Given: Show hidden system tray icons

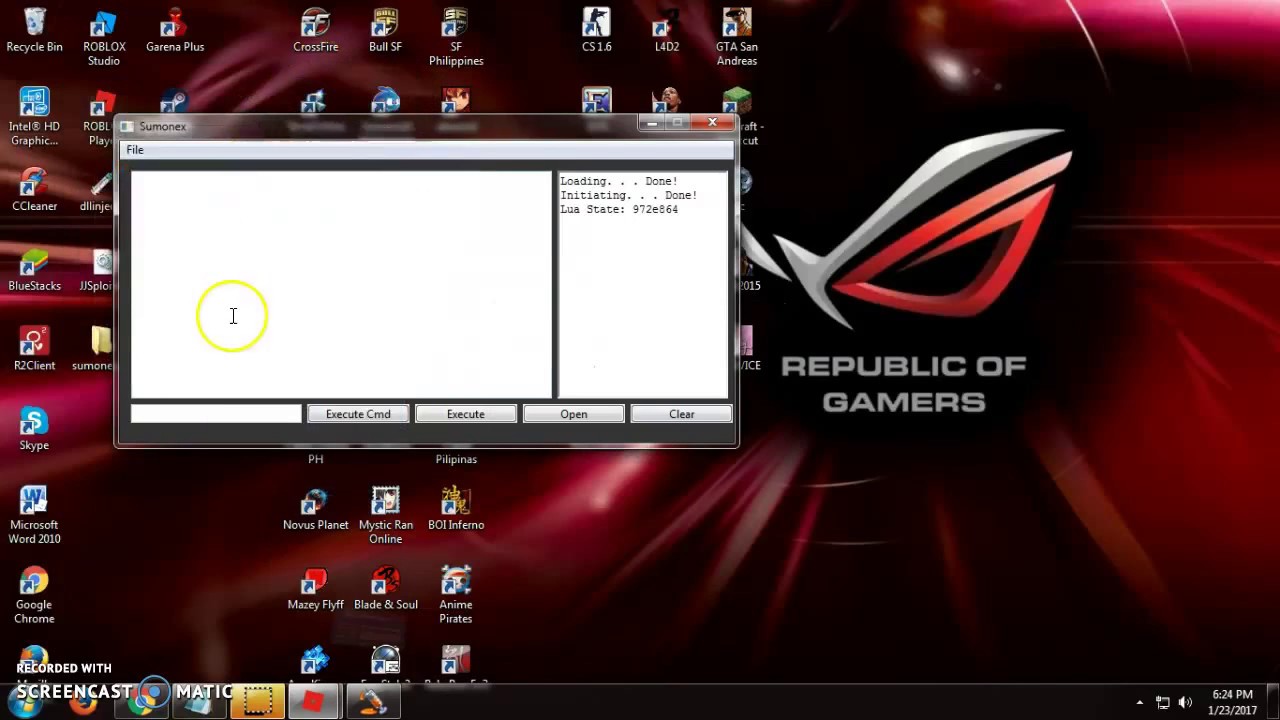Looking at the screenshot, I should pyautogui.click(x=1139, y=703).
